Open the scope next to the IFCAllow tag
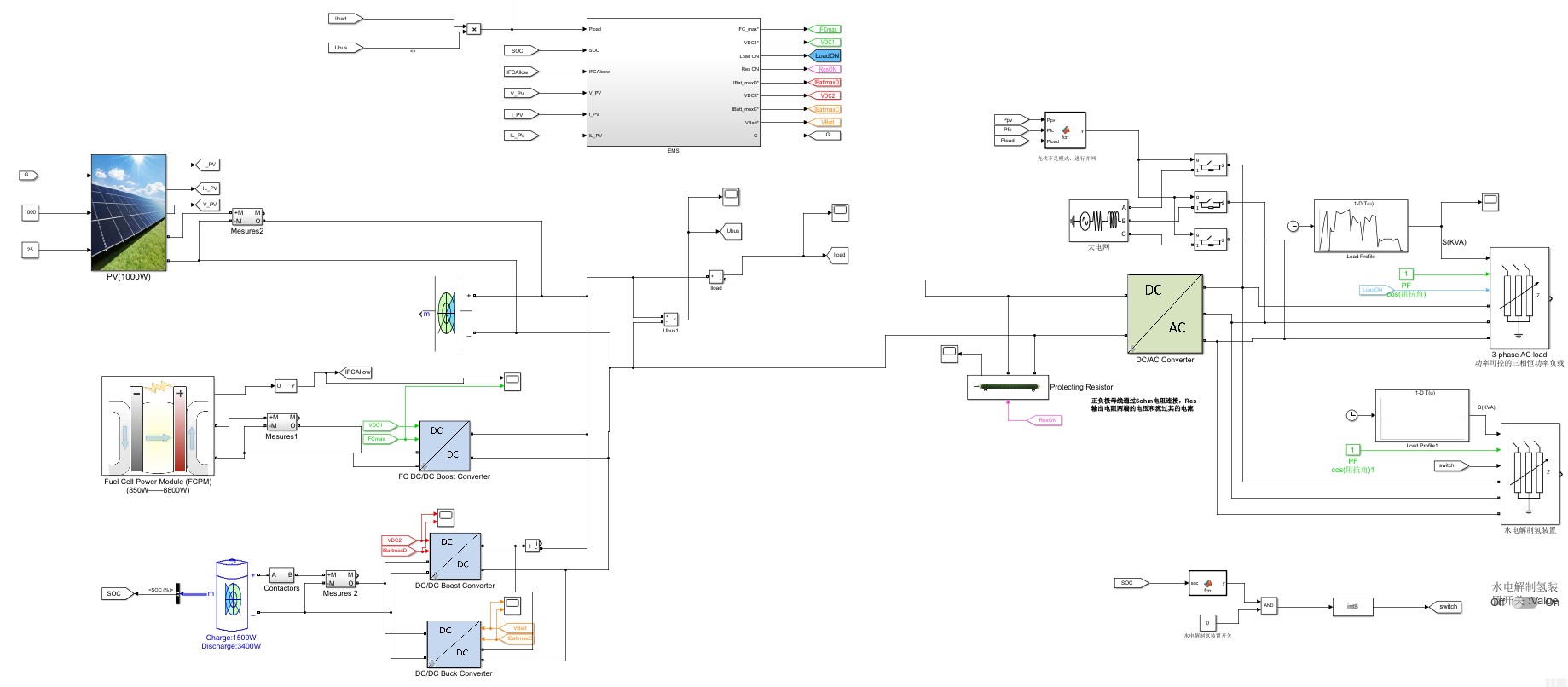The width and height of the screenshot is (1568, 687). tap(512, 381)
